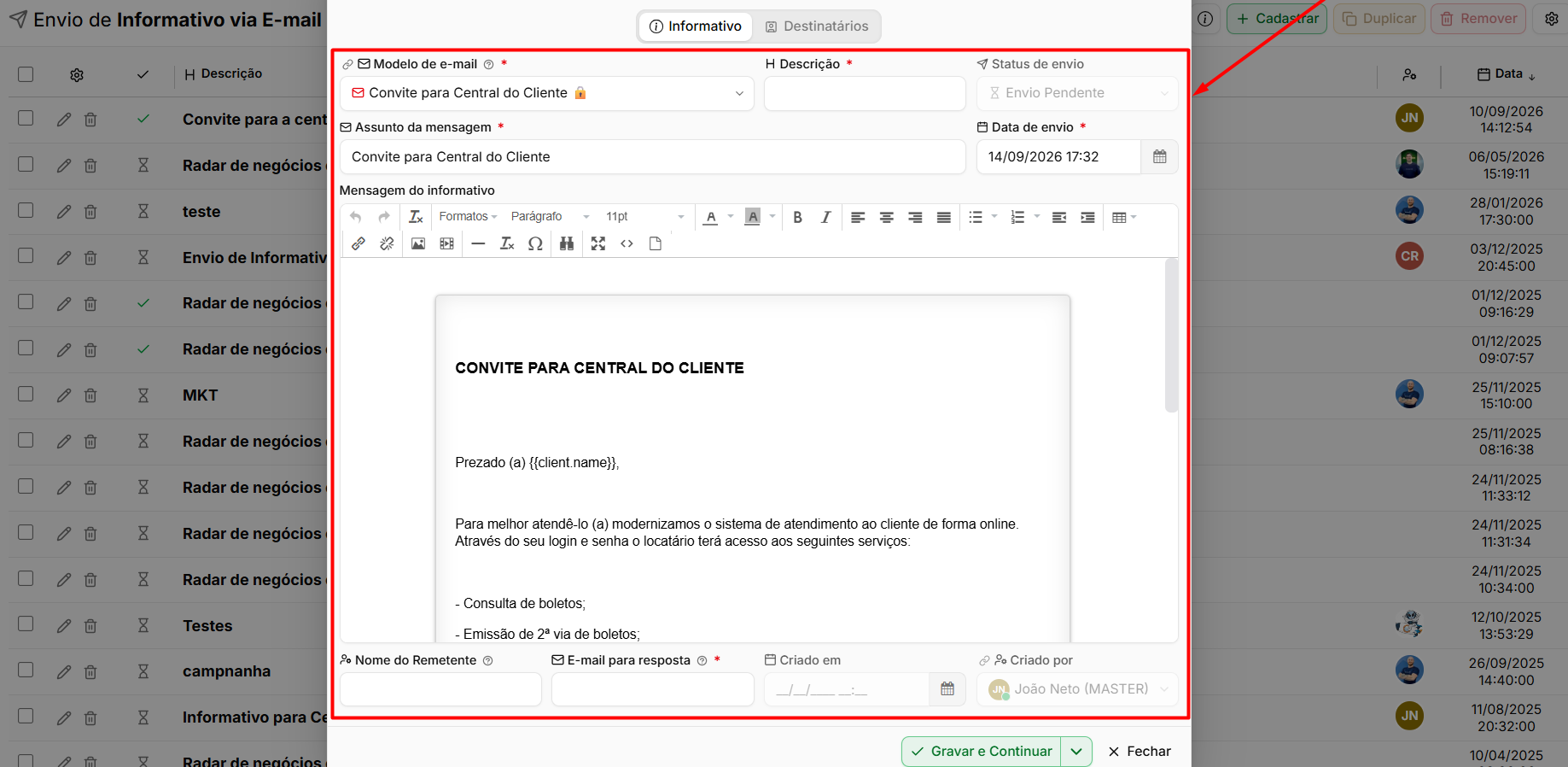Open the Formatos dropdown menu

[x=468, y=217]
